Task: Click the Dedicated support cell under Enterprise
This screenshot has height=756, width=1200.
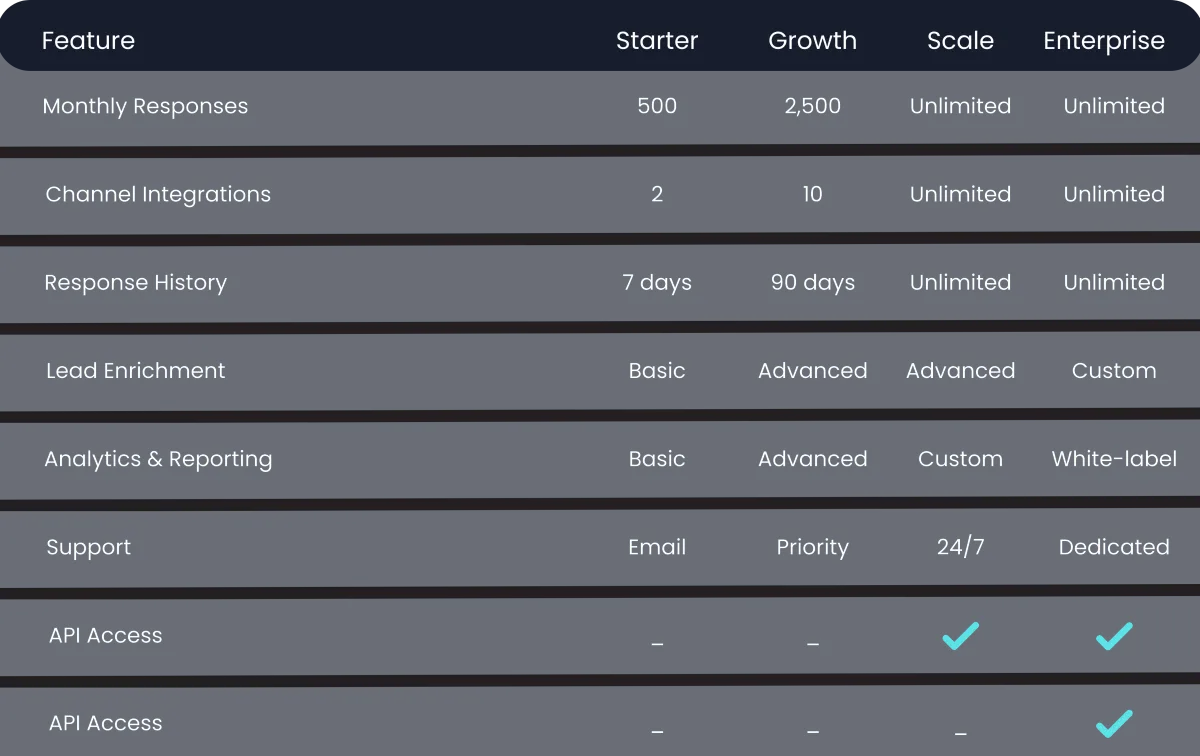Action: click(1114, 547)
